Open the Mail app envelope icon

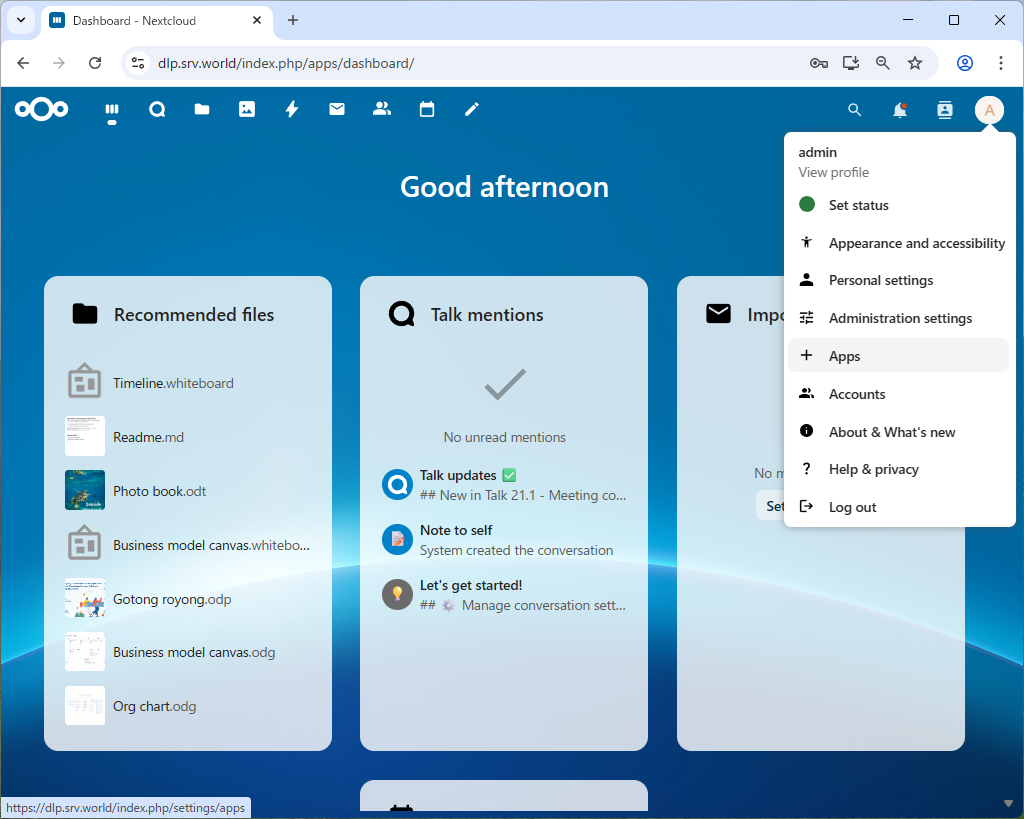pyautogui.click(x=337, y=110)
